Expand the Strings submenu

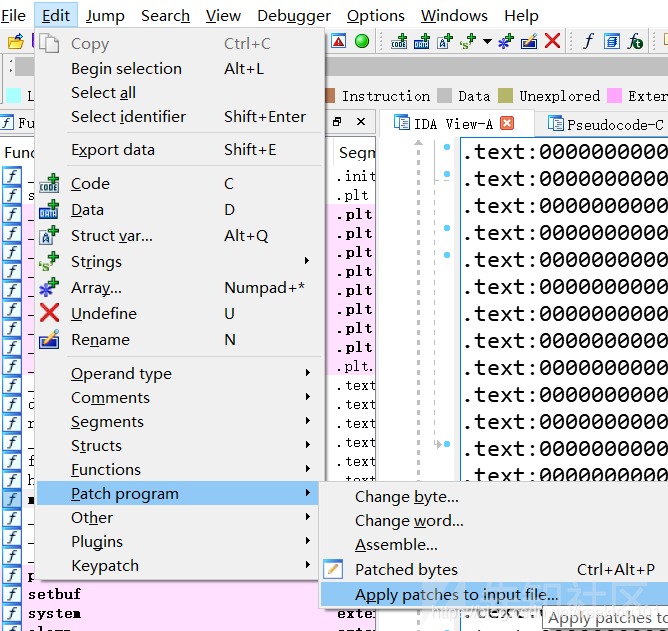coord(179,262)
